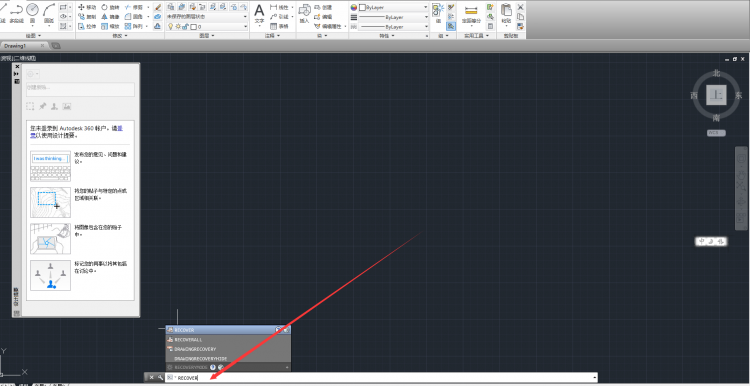This screenshot has height=386, width=750.
Task: Open the object color wheel swatch
Action: click(354, 8)
